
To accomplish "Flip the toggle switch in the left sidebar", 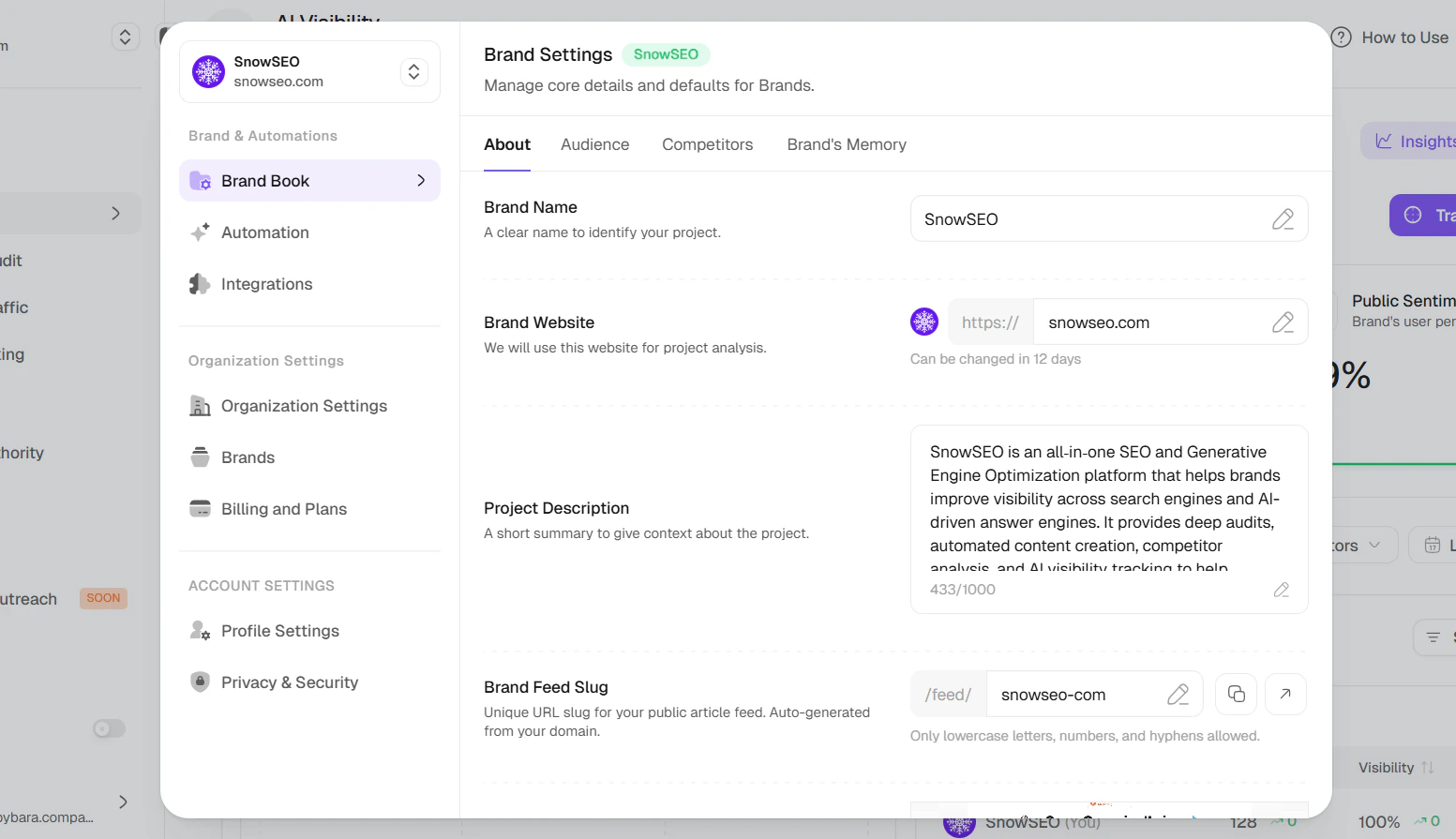I will pos(108,728).
